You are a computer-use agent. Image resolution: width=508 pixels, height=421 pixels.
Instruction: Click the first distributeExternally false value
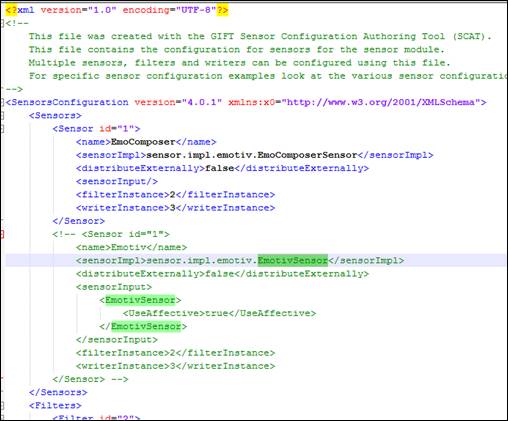(219, 168)
